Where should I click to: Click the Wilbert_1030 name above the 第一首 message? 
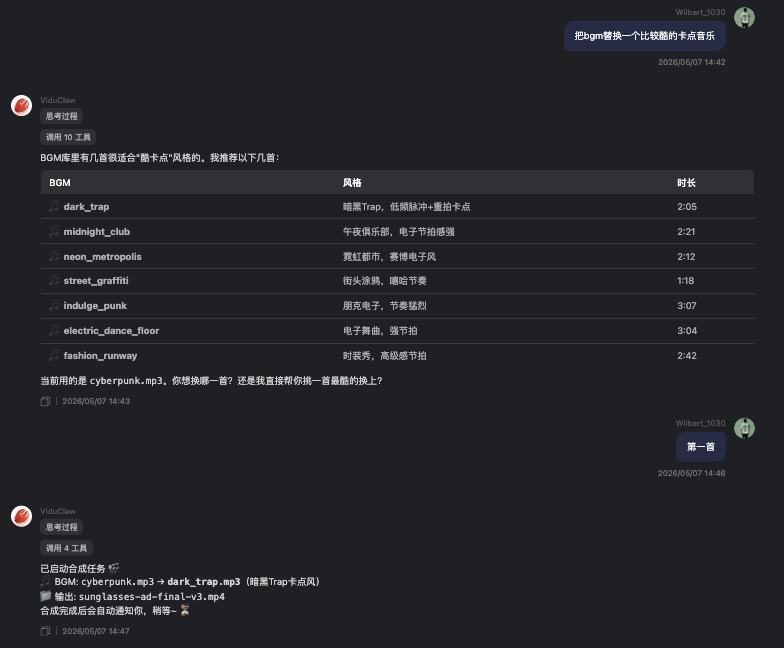click(700, 423)
